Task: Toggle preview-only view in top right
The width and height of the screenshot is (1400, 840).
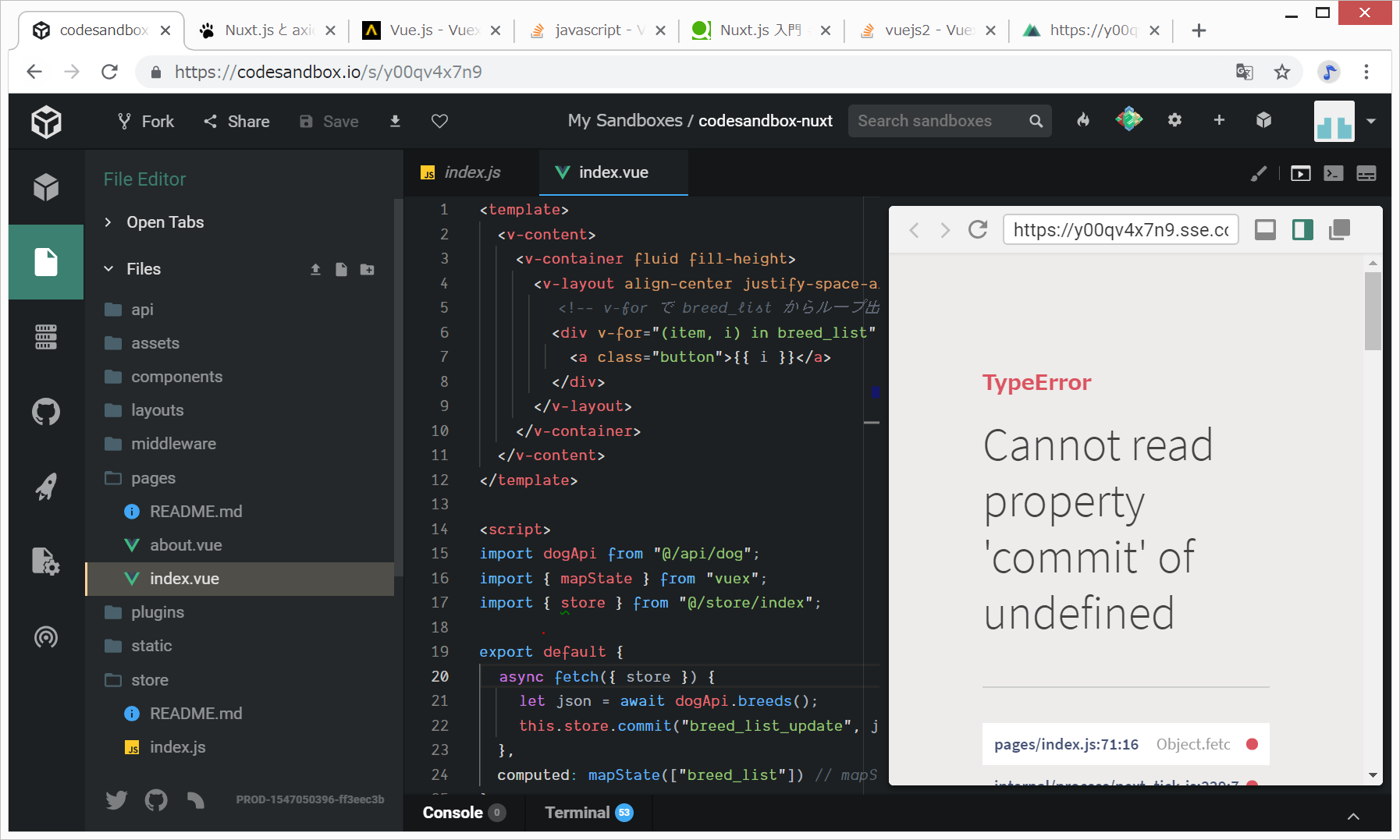Action: click(1300, 173)
